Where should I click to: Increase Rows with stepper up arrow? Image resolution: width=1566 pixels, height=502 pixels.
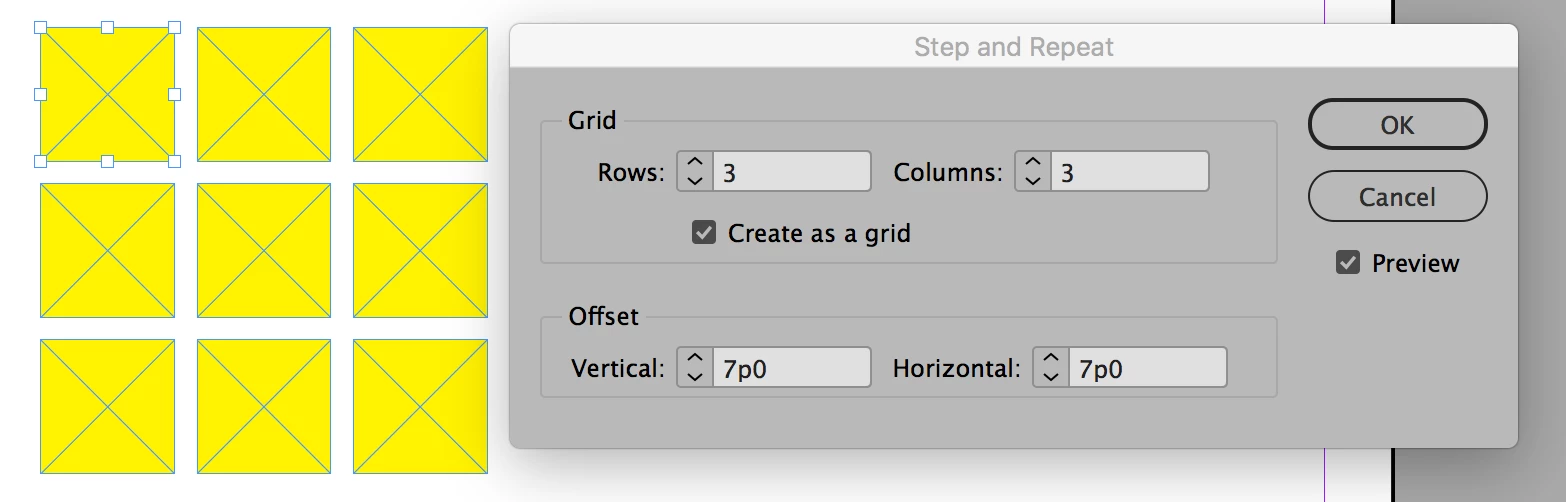click(x=695, y=163)
